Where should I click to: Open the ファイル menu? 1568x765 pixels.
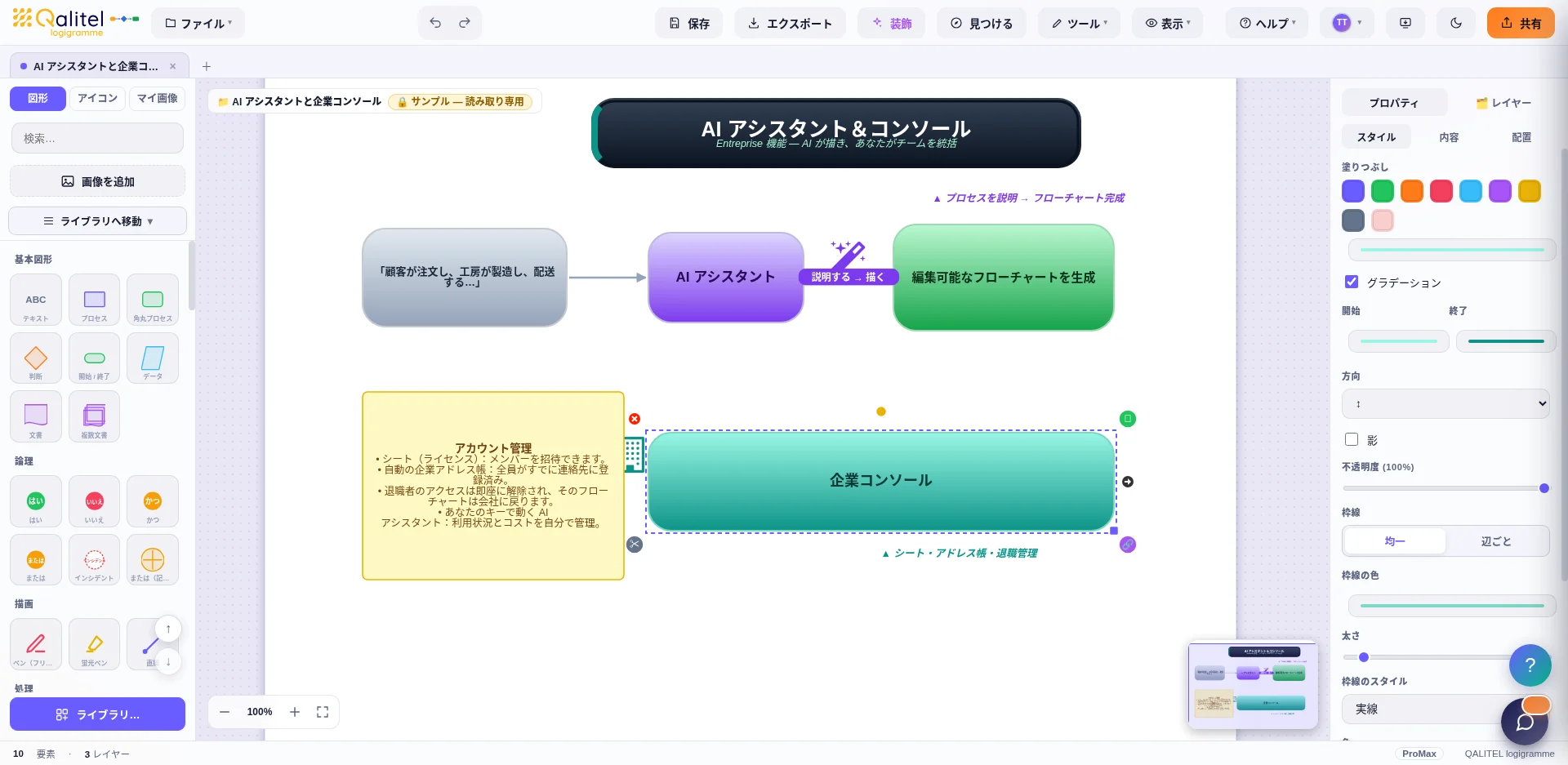point(198,23)
